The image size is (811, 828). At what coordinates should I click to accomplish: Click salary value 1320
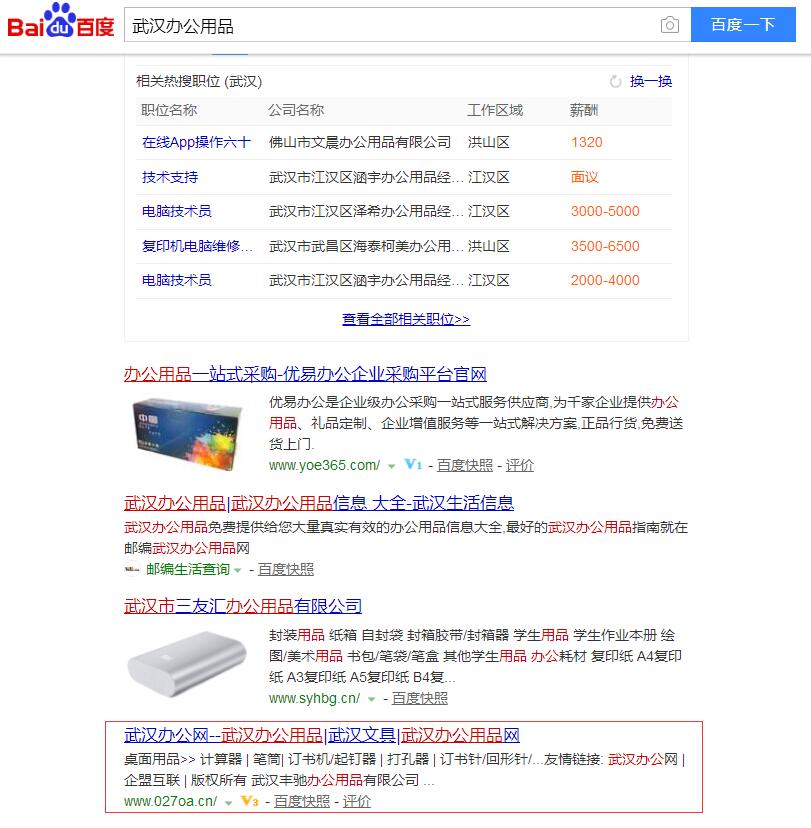click(587, 142)
